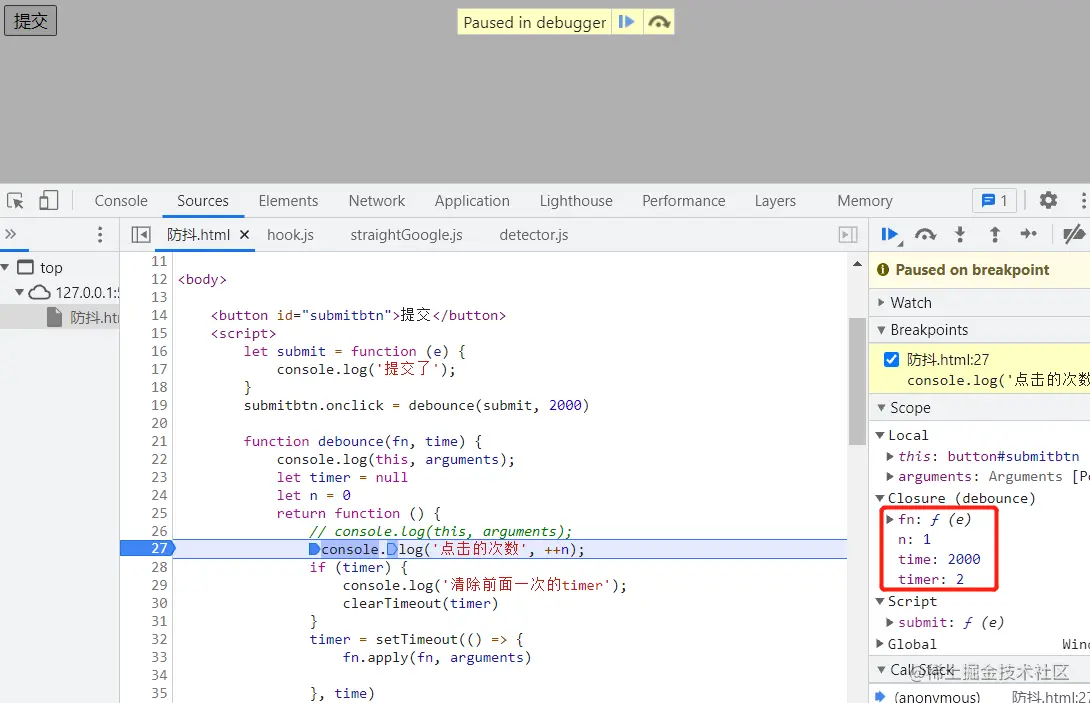
Task: Deactivate breakpoints icon
Action: click(1074, 234)
